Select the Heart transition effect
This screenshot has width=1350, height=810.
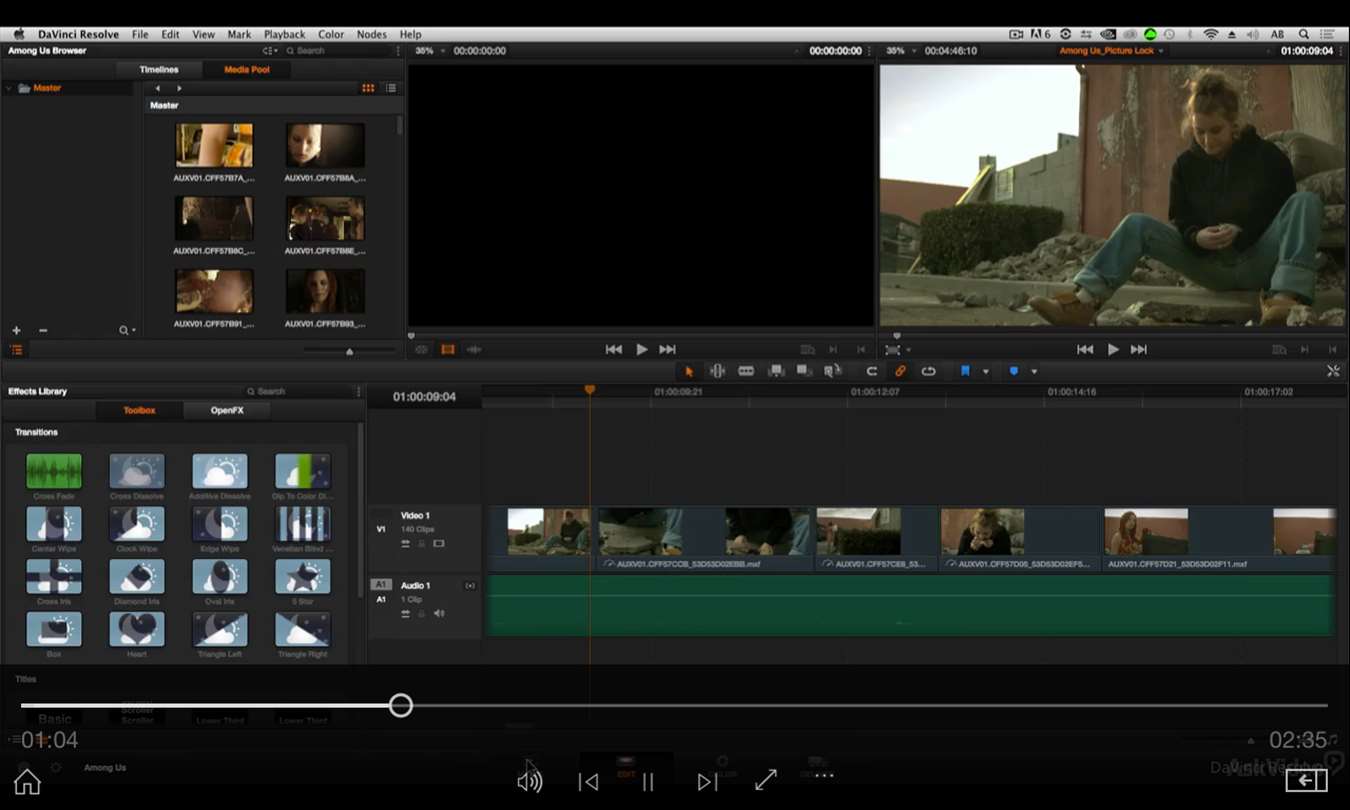pos(137,630)
